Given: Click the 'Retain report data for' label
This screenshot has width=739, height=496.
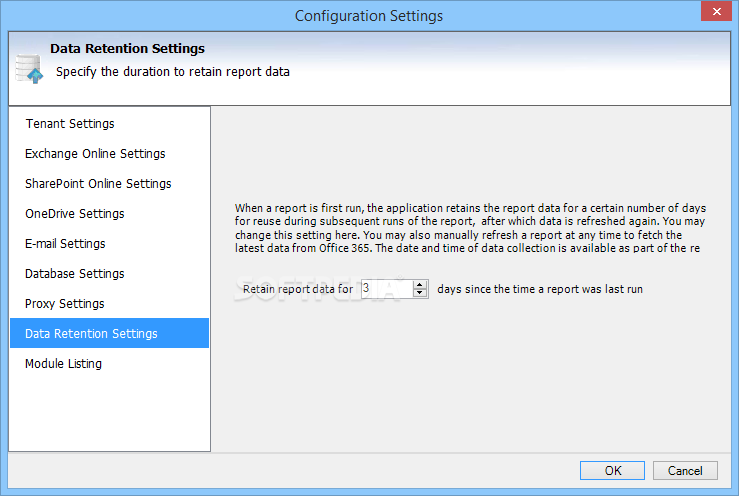Looking at the screenshot, I should coord(297,289).
